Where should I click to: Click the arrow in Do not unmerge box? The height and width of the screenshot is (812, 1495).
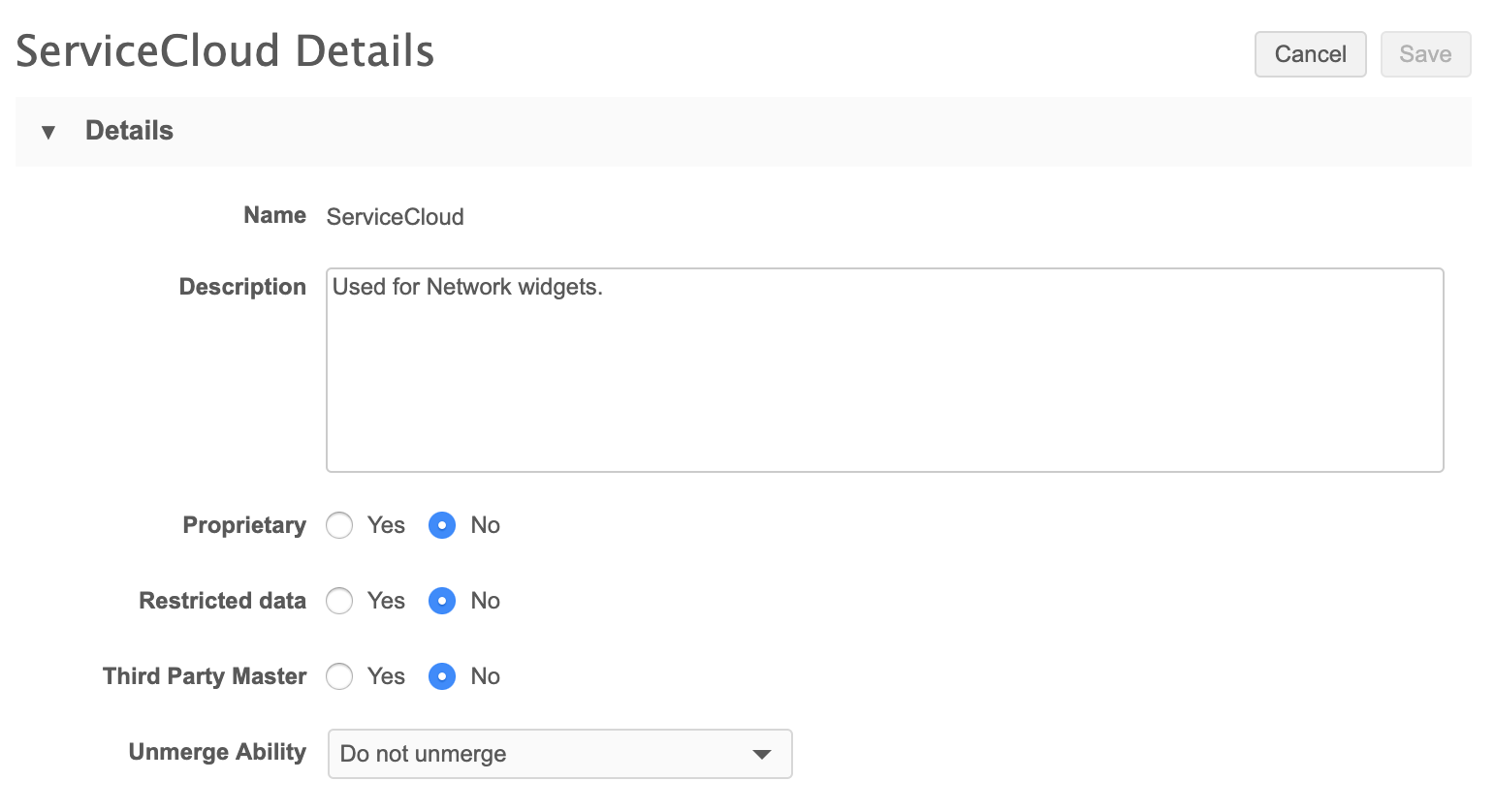[762, 754]
